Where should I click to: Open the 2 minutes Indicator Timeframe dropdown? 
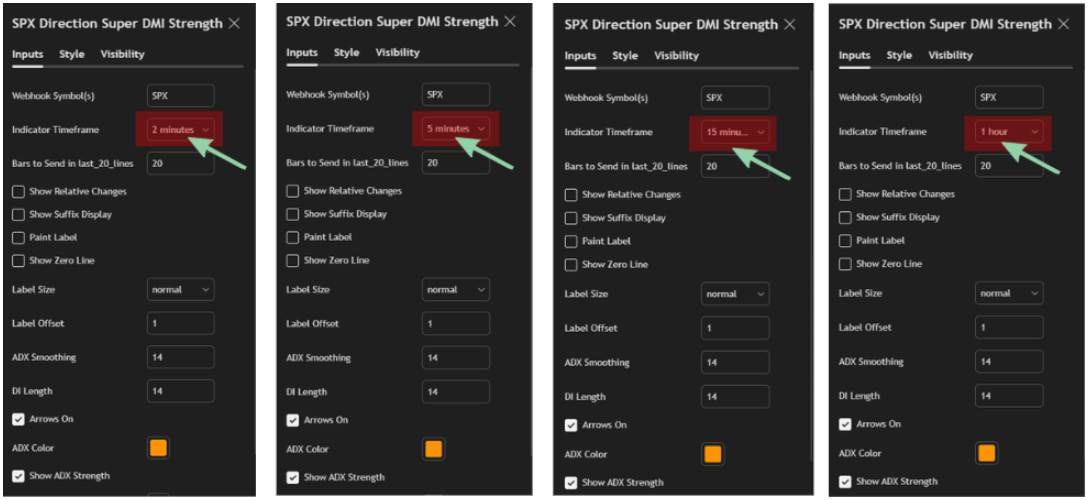click(180, 129)
